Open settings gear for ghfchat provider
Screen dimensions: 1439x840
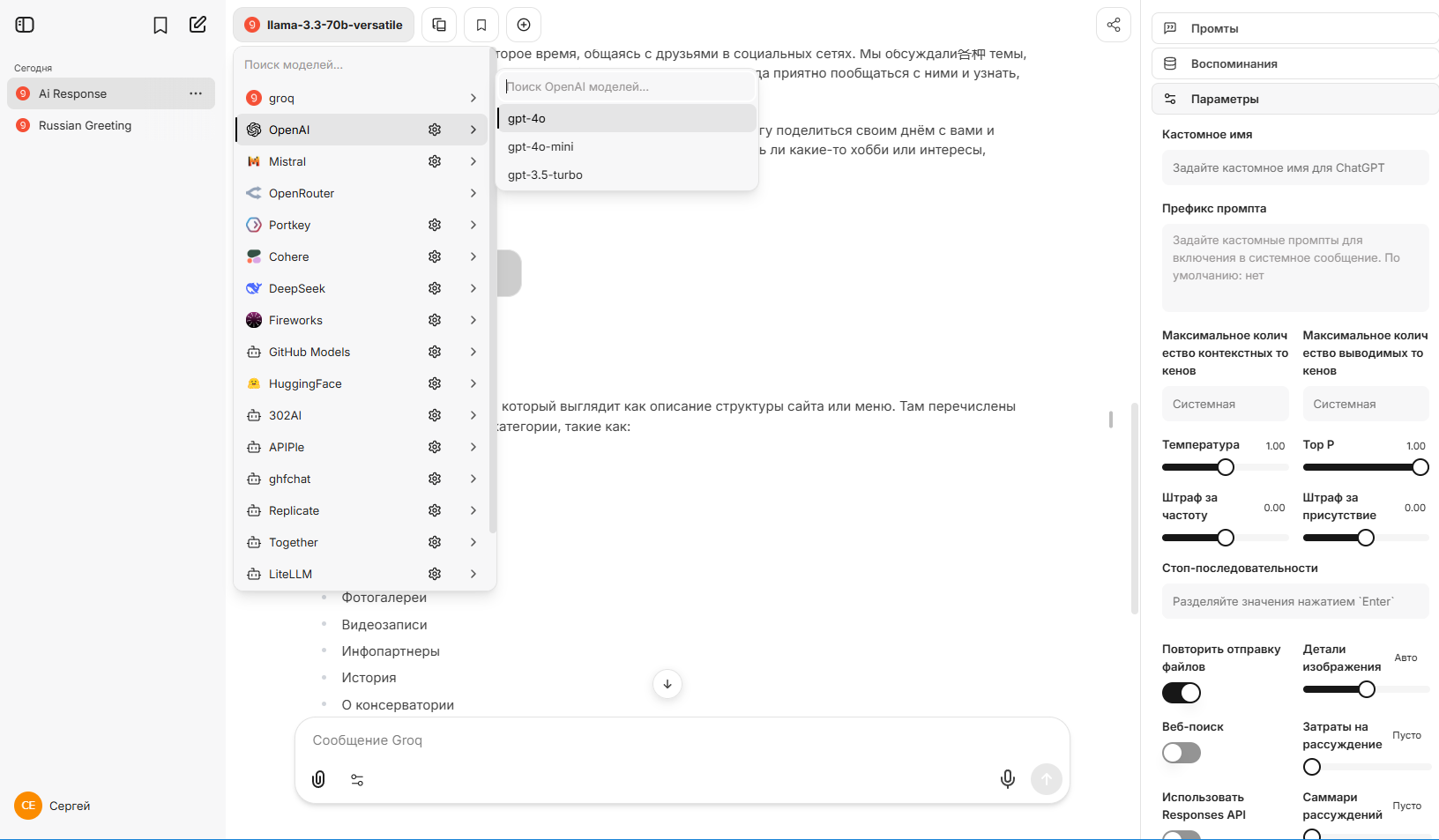(x=435, y=479)
